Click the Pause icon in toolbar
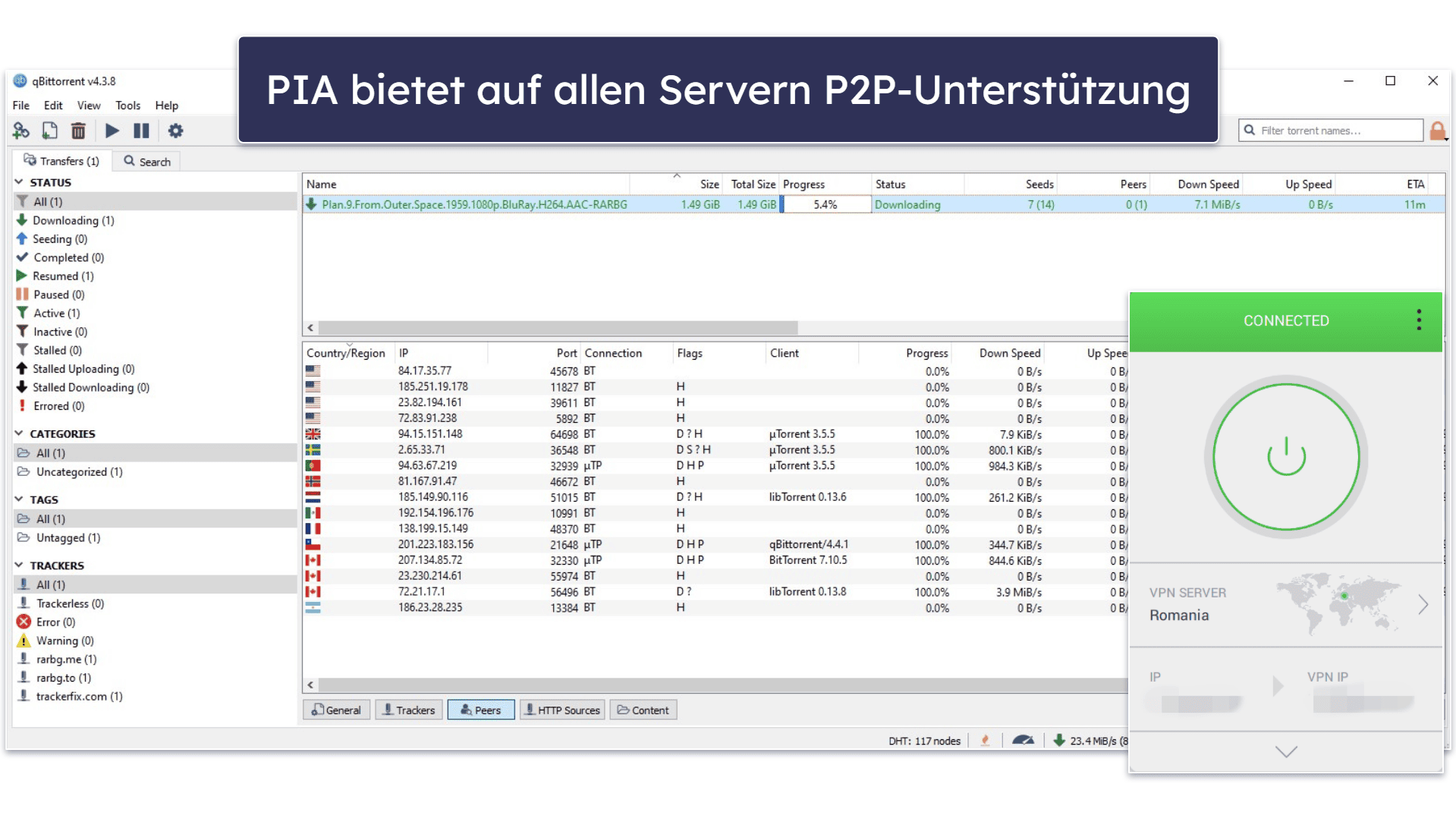This screenshot has width=1456, height=819. coord(141,131)
